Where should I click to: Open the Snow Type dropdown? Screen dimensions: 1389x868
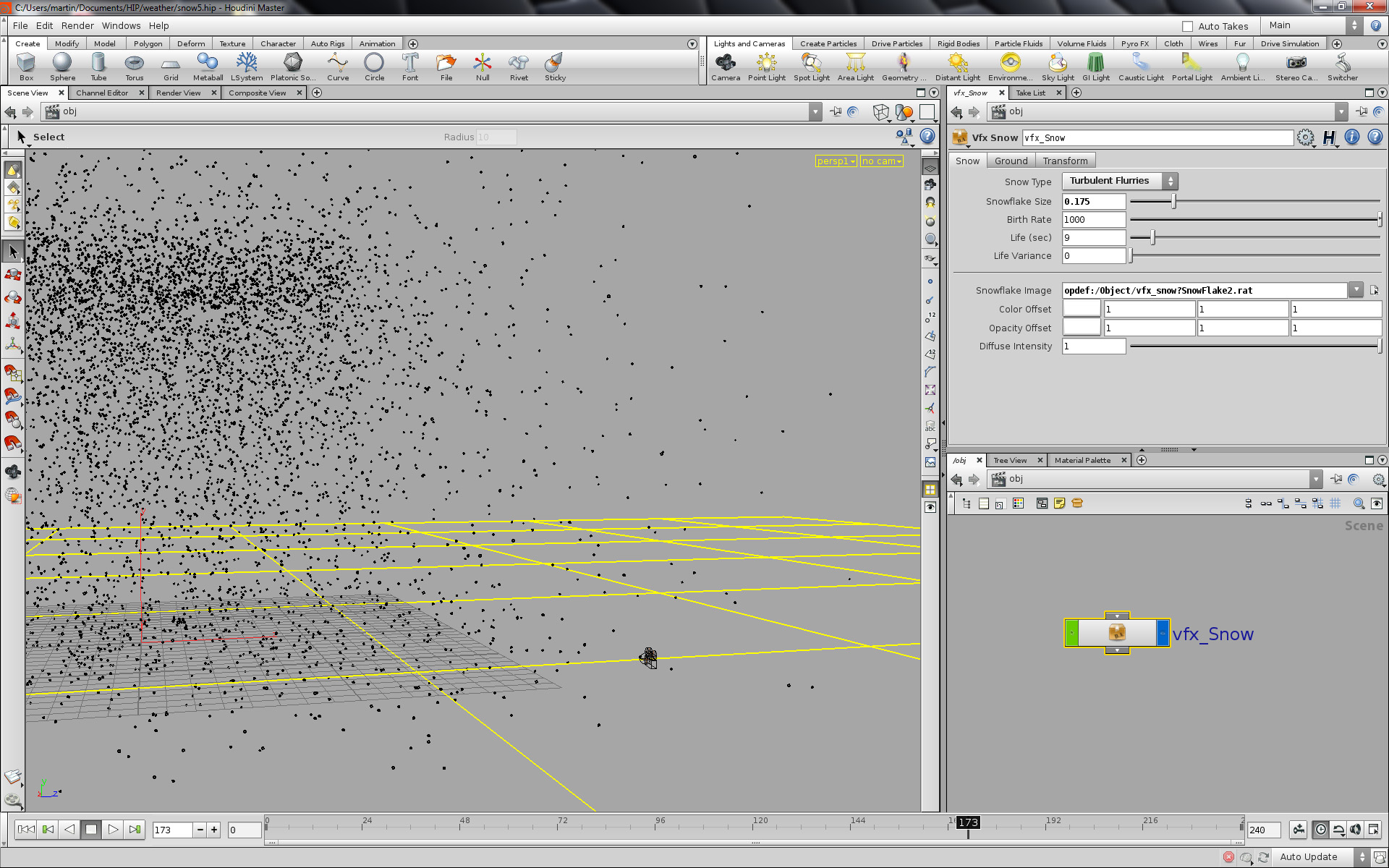(x=1119, y=181)
